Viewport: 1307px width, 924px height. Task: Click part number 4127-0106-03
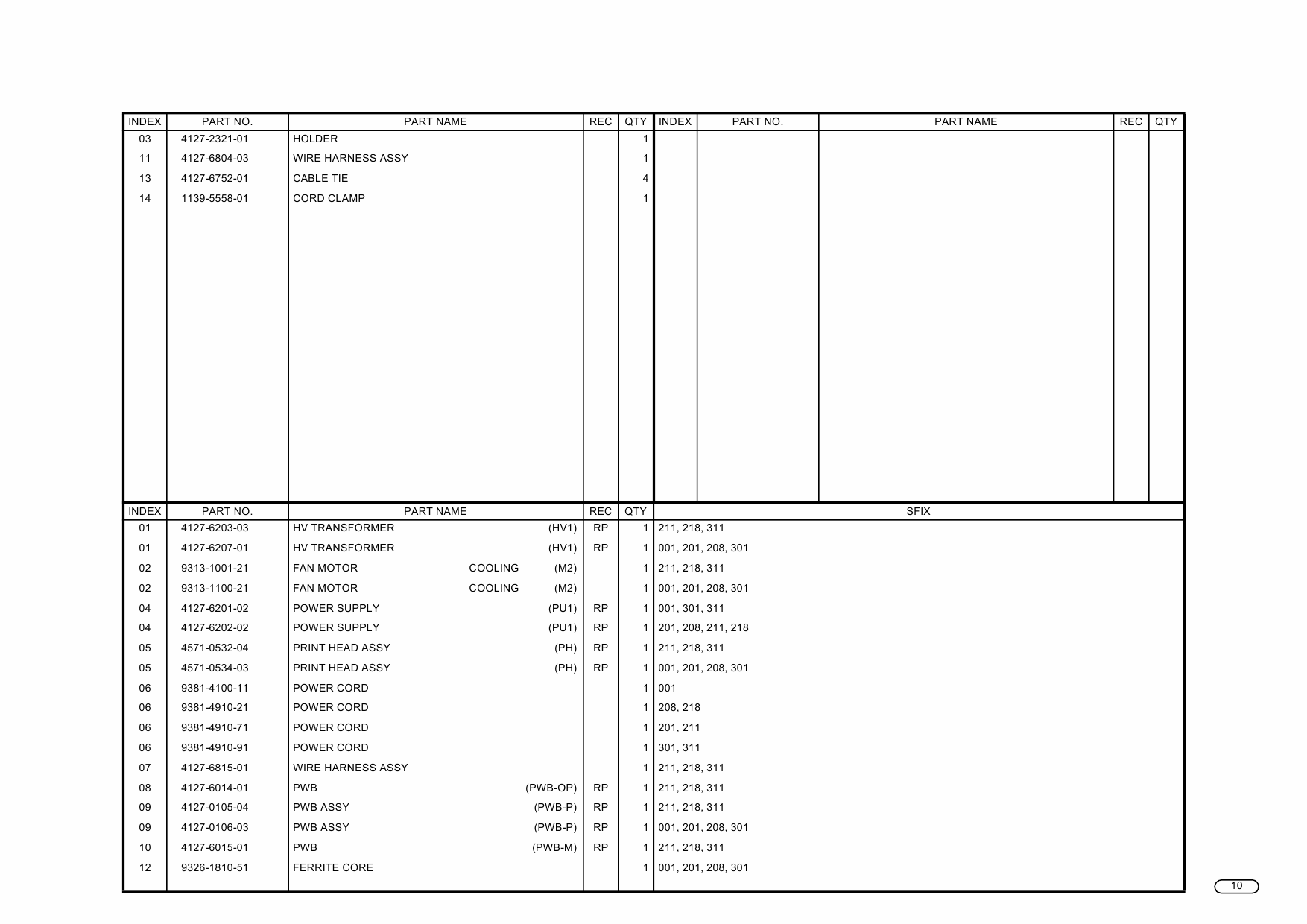pyautogui.click(x=215, y=827)
